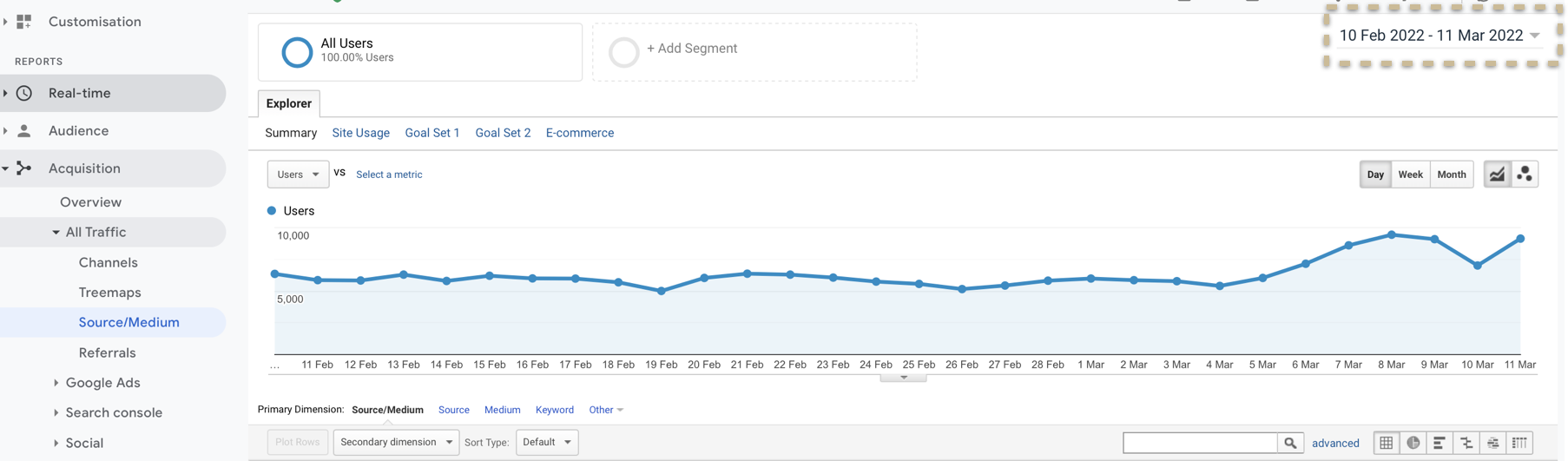Select the comparison view icon
This screenshot has height=461, width=1568.
click(1466, 443)
